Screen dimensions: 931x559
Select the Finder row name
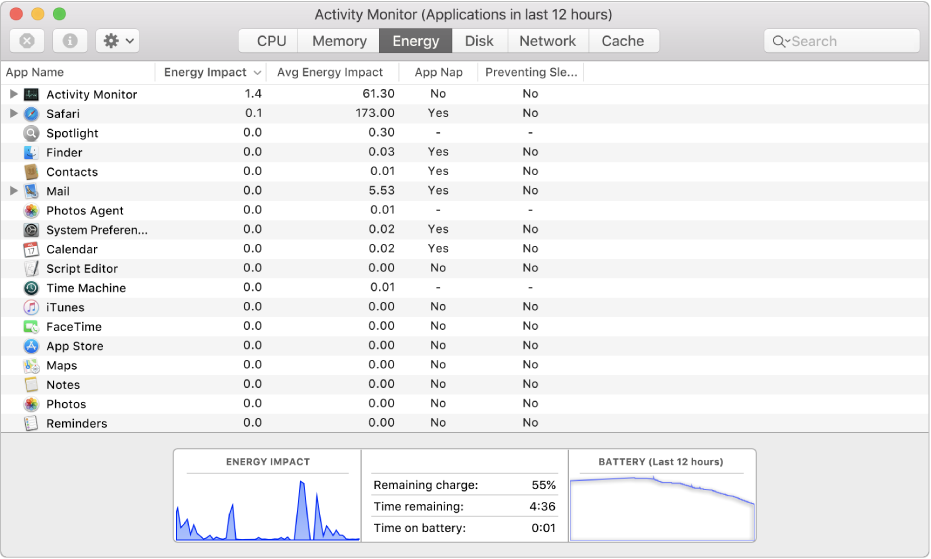click(64, 153)
